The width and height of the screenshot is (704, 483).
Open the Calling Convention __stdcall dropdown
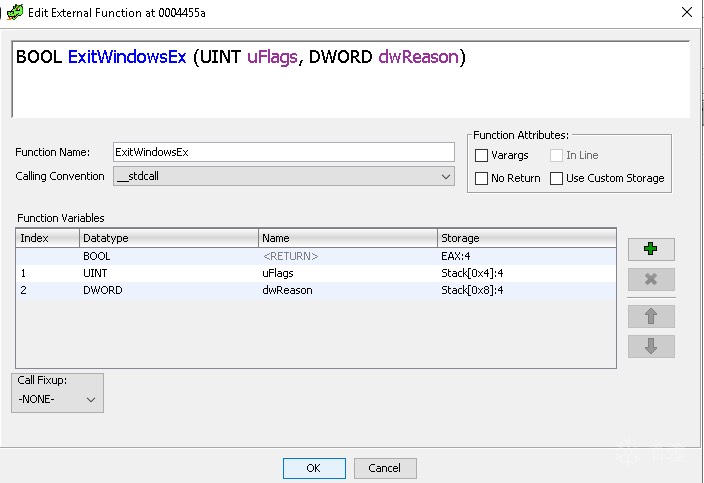(284, 176)
